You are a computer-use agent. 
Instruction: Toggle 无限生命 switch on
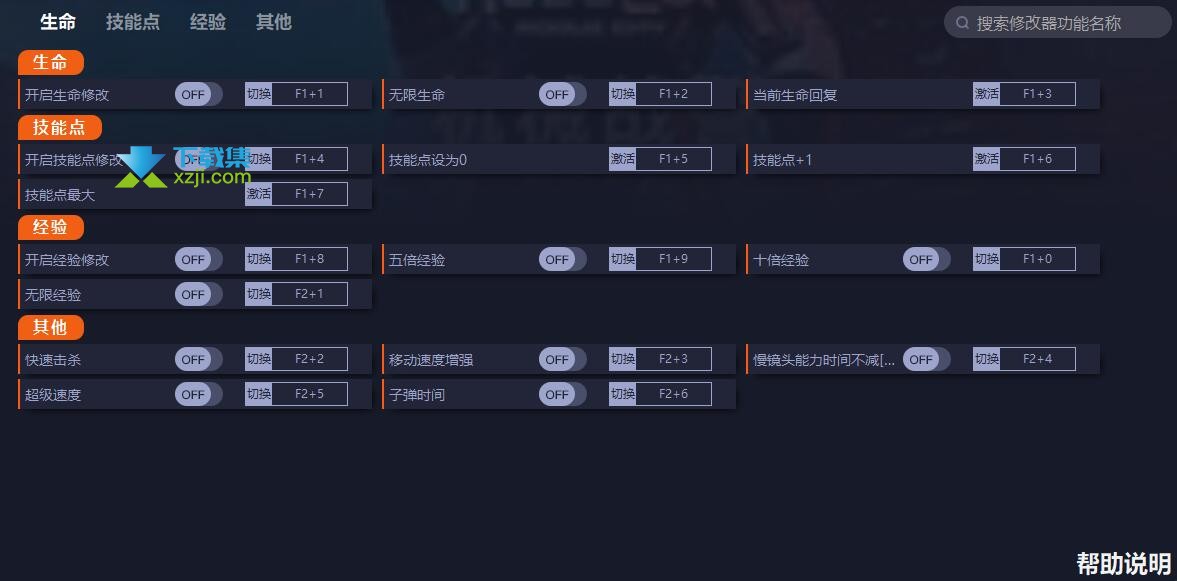[562, 95]
